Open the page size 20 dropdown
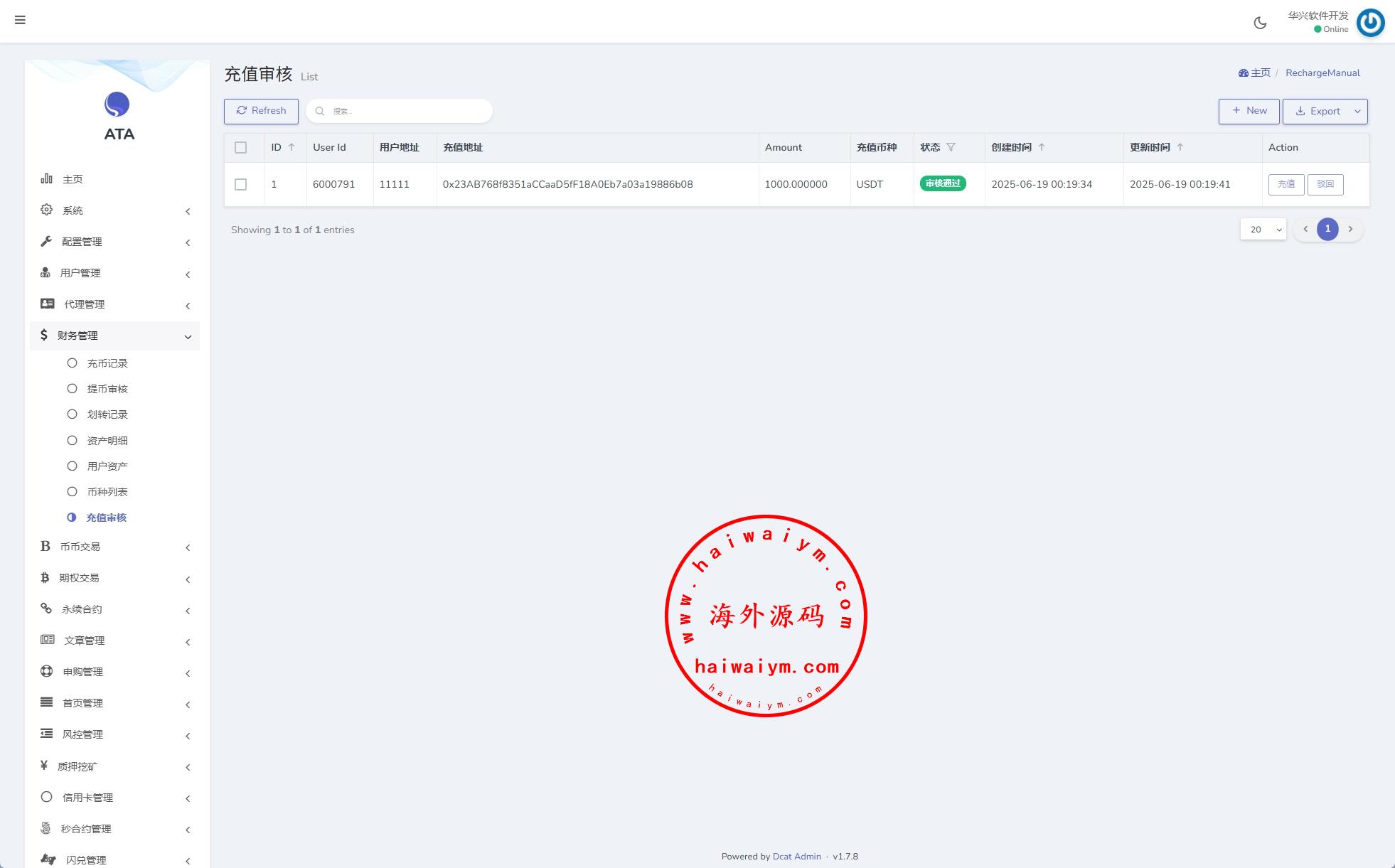Viewport: 1395px width, 868px height. click(1263, 230)
